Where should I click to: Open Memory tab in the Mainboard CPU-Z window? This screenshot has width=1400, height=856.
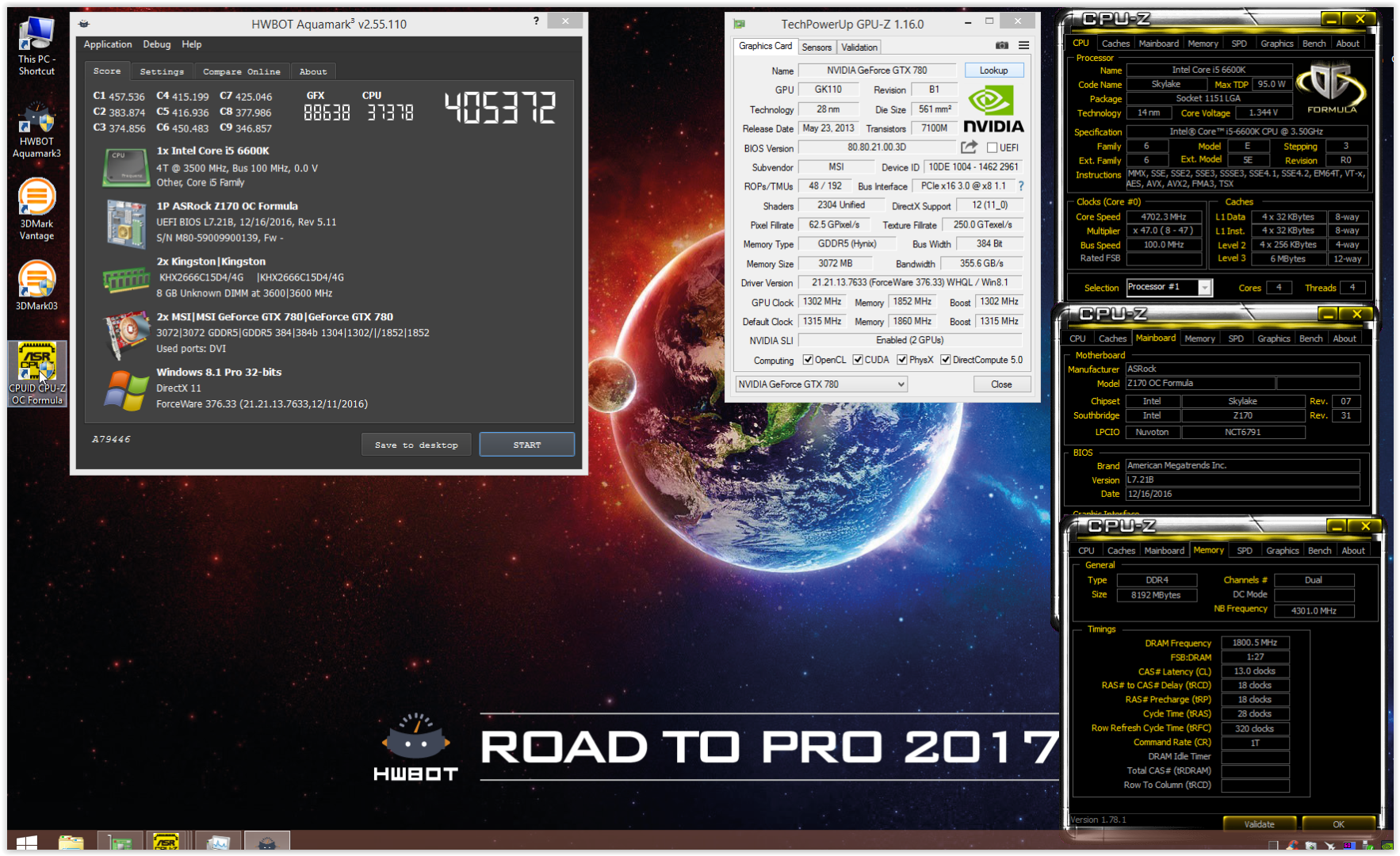point(1199,338)
